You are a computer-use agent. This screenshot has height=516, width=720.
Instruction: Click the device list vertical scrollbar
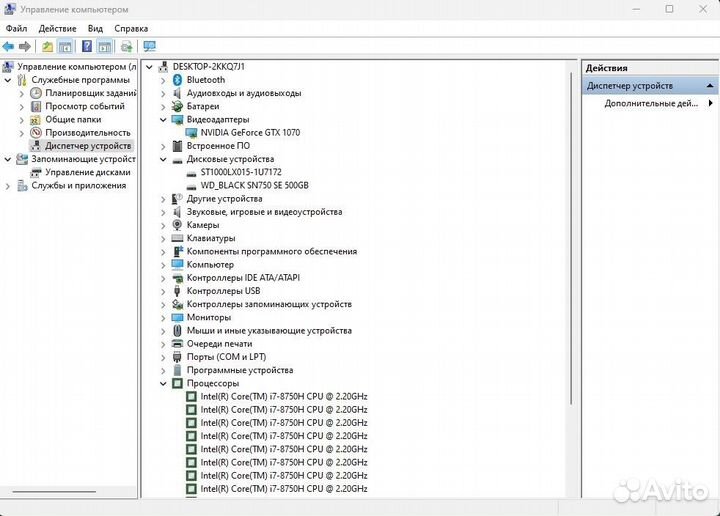click(572, 250)
